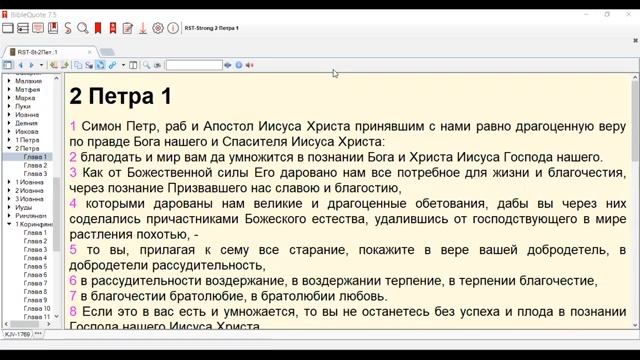This screenshot has width=640, height=360.
Task: Select Глава 5 under 1 Коринфянам
Action: pyautogui.click(x=35, y=266)
